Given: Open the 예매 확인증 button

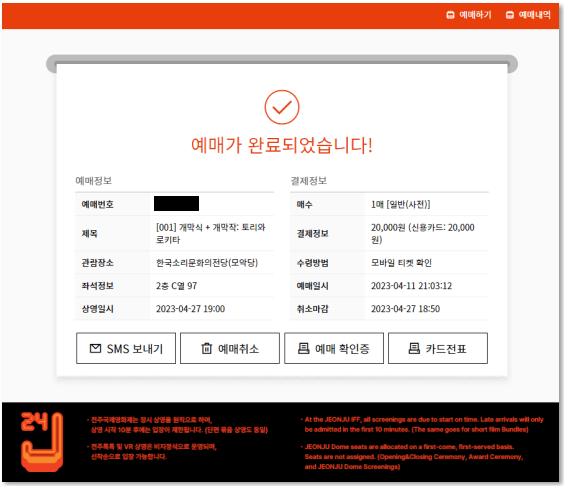Looking at the screenshot, I should point(334,348).
